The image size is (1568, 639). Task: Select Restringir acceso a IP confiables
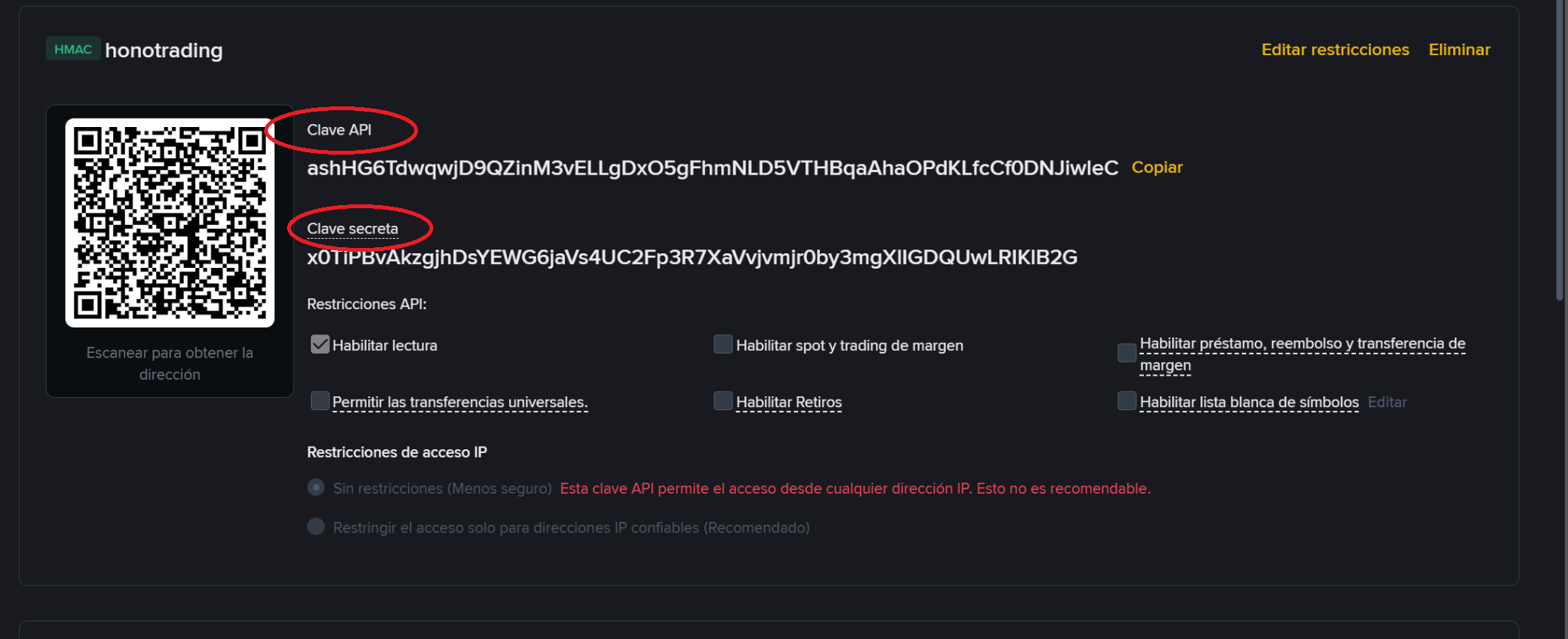click(x=316, y=527)
